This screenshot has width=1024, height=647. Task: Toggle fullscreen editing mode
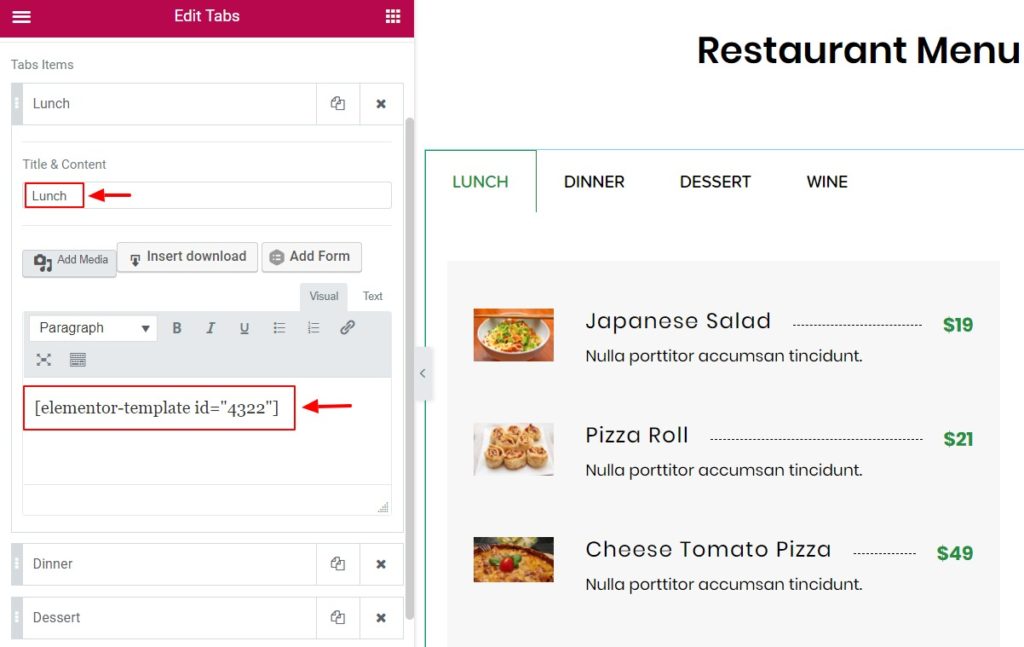click(42, 359)
